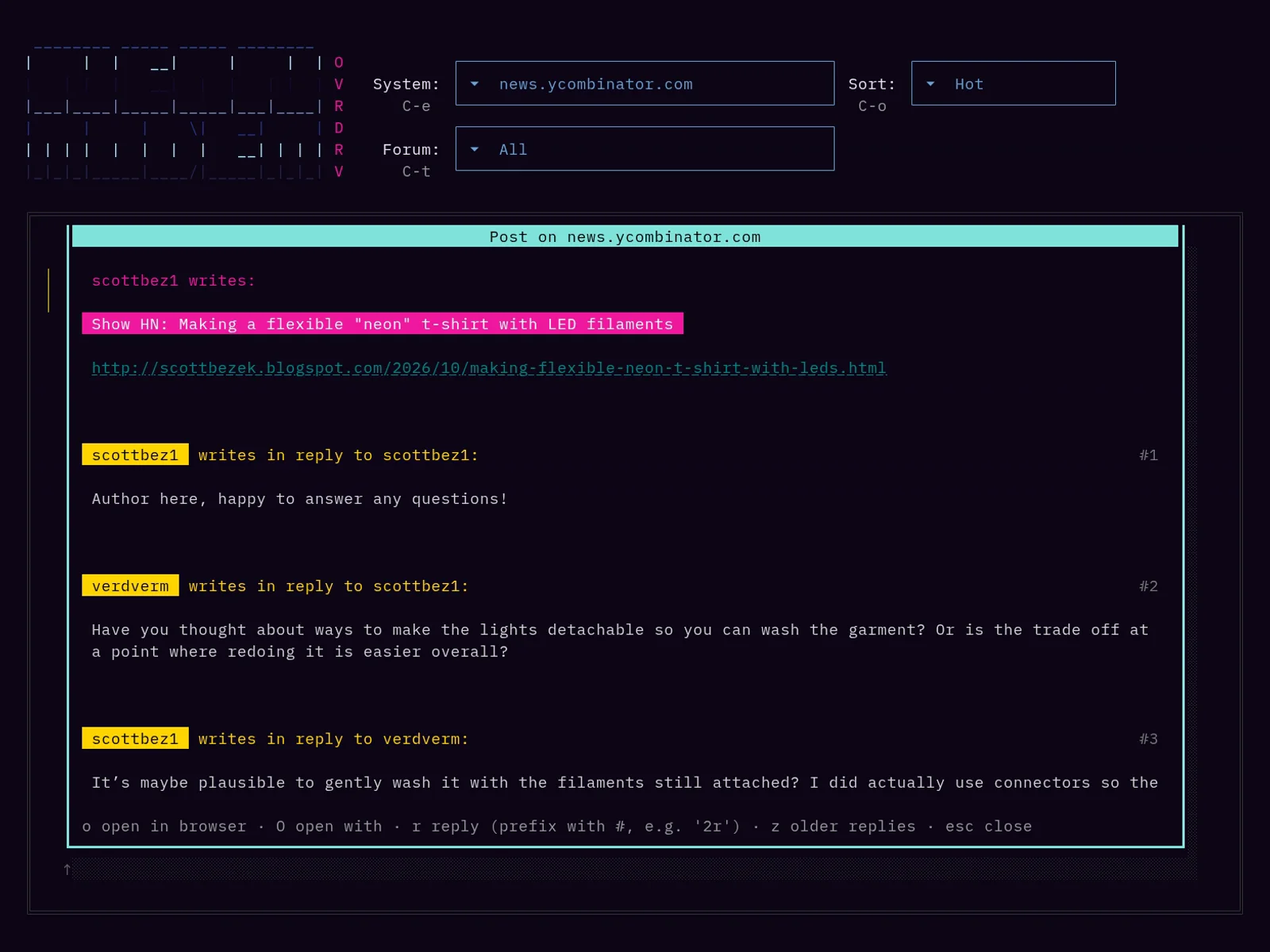Select reply number #2 label

click(1149, 585)
